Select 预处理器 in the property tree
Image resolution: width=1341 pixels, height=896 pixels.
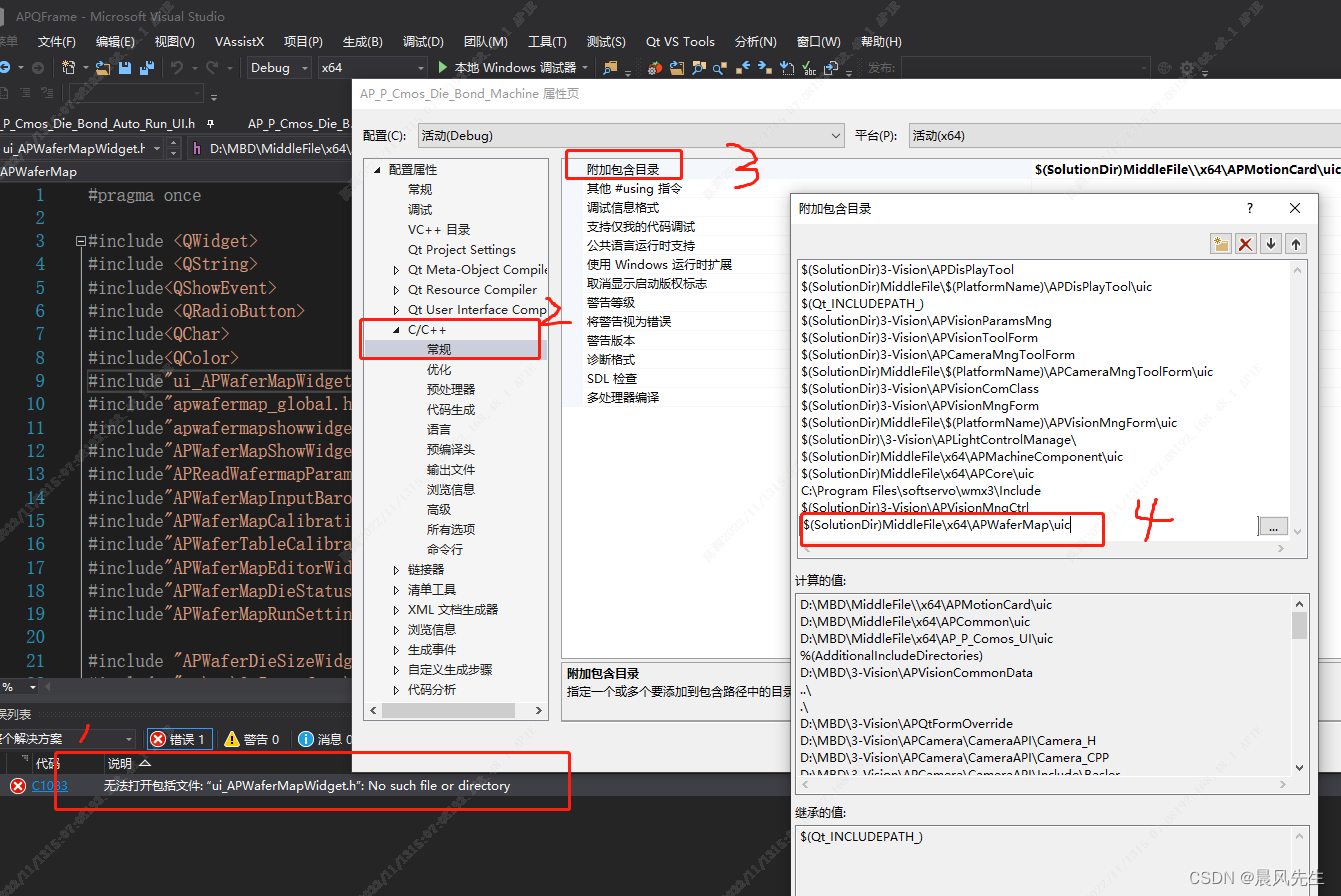click(451, 389)
